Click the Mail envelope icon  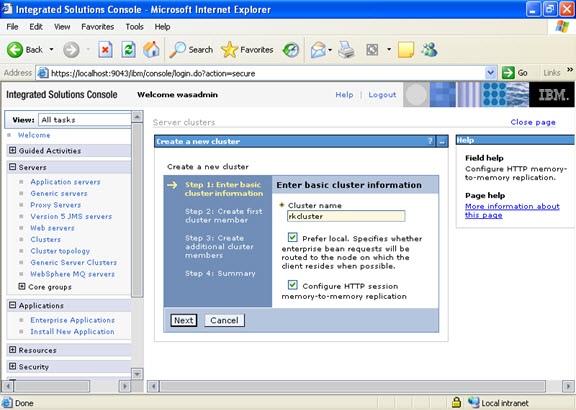(x=318, y=50)
